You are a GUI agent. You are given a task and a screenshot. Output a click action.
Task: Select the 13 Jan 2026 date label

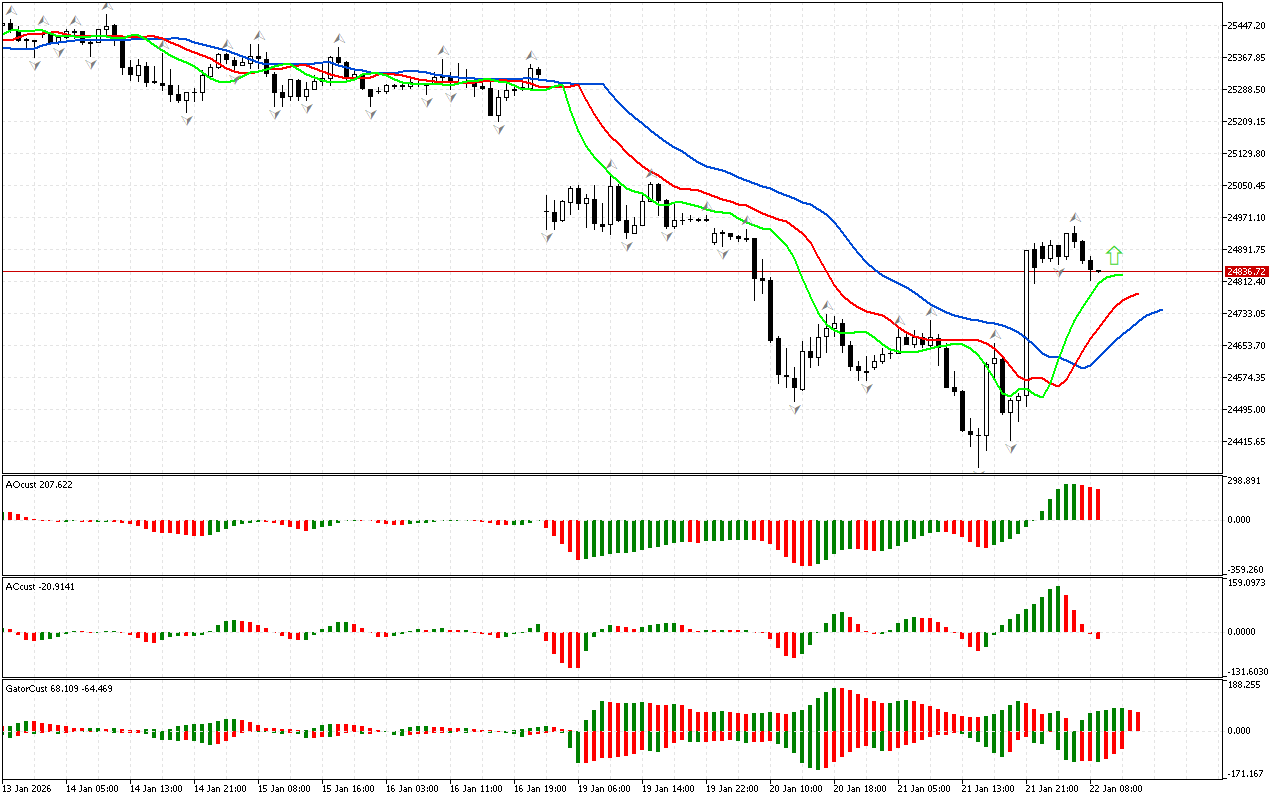pyautogui.click(x=29, y=788)
